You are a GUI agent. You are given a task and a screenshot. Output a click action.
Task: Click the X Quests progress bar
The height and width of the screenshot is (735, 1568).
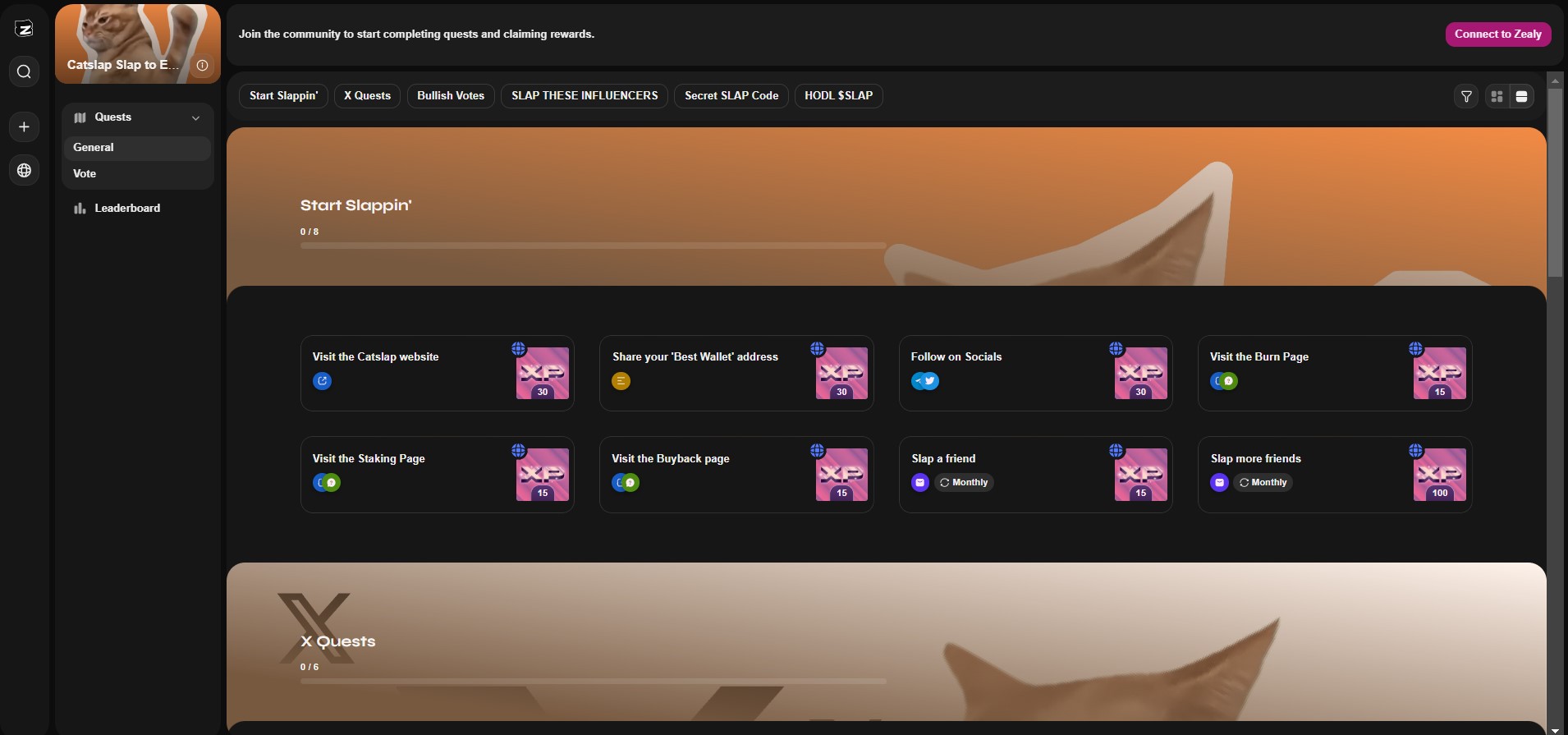(x=594, y=681)
